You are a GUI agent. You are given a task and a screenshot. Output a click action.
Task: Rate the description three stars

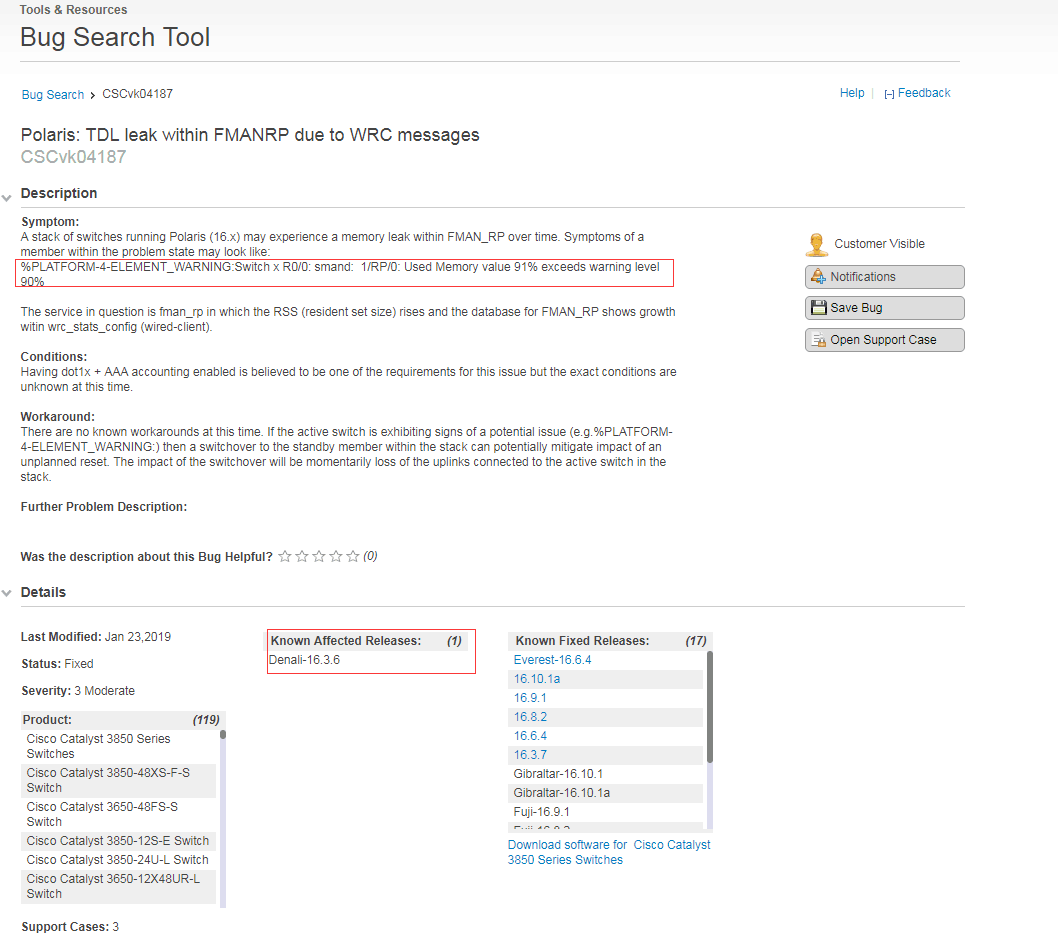click(x=319, y=556)
